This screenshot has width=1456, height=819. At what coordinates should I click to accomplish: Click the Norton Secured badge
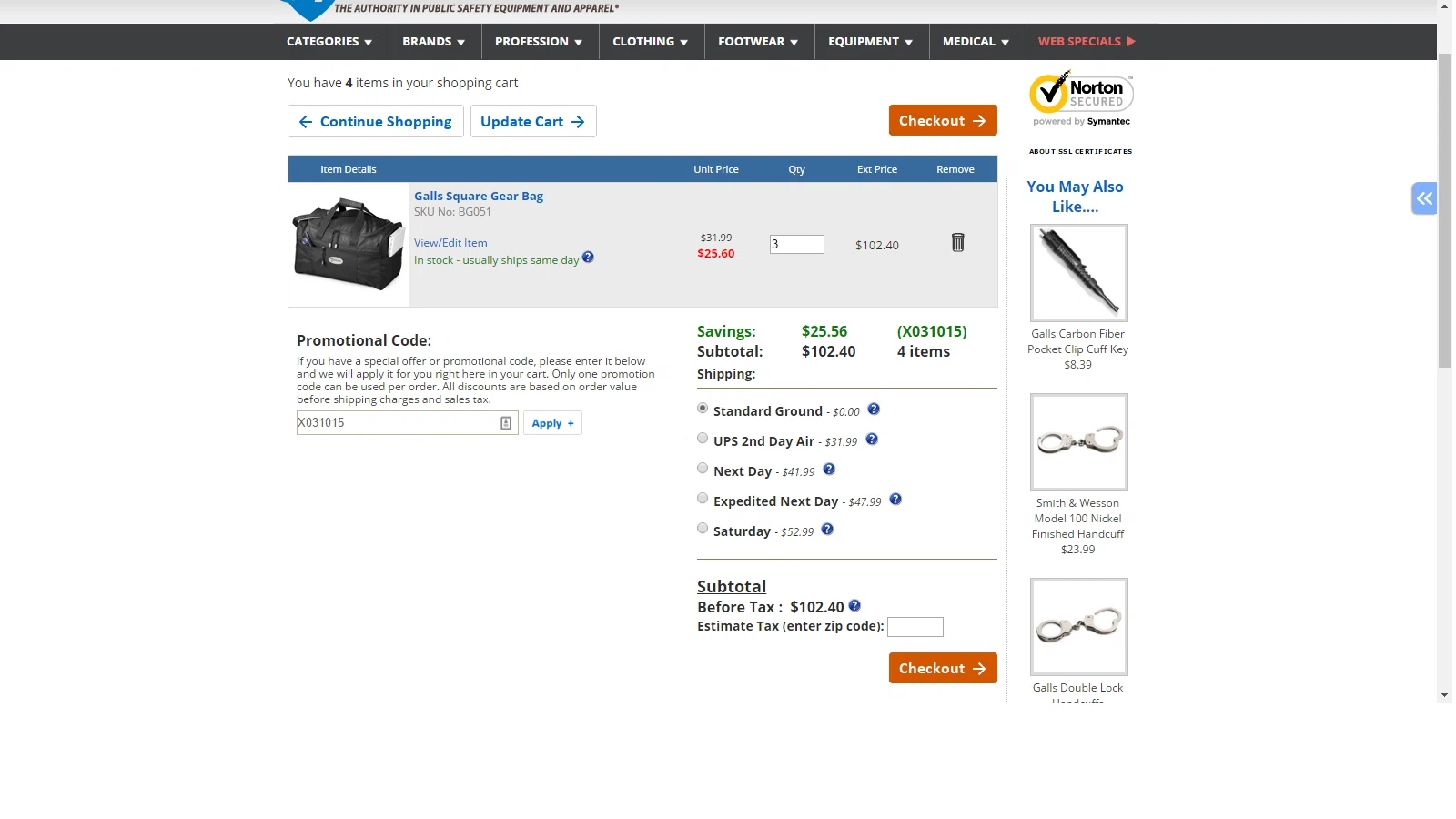[x=1081, y=98]
